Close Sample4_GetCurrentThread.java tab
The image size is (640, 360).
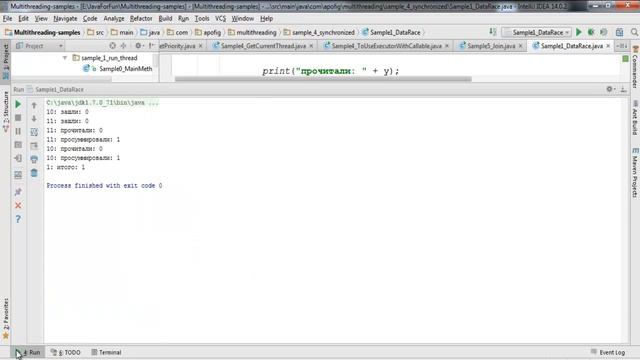311,46
